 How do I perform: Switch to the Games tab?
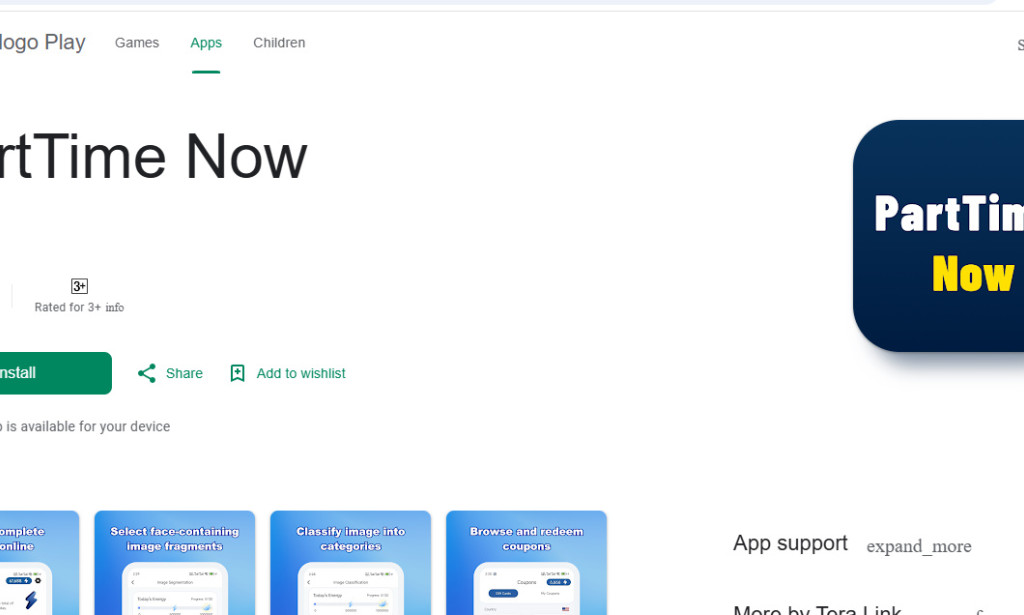(136, 42)
